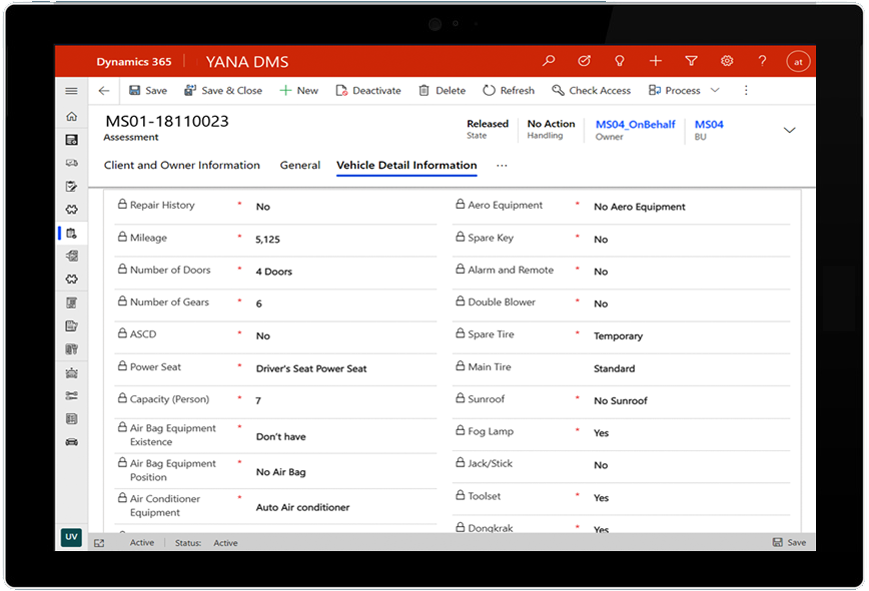Image resolution: width=869 pixels, height=591 pixels.
Task: Open the help question mark icon
Action: click(x=763, y=61)
